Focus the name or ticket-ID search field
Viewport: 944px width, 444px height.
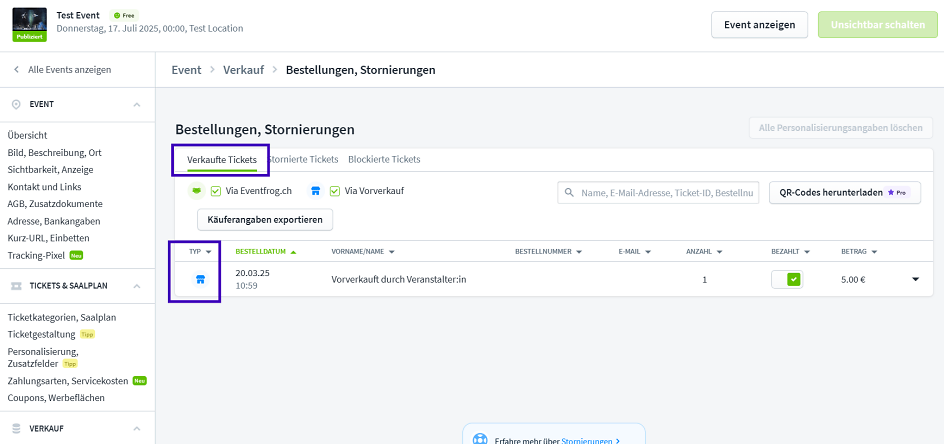pos(667,192)
